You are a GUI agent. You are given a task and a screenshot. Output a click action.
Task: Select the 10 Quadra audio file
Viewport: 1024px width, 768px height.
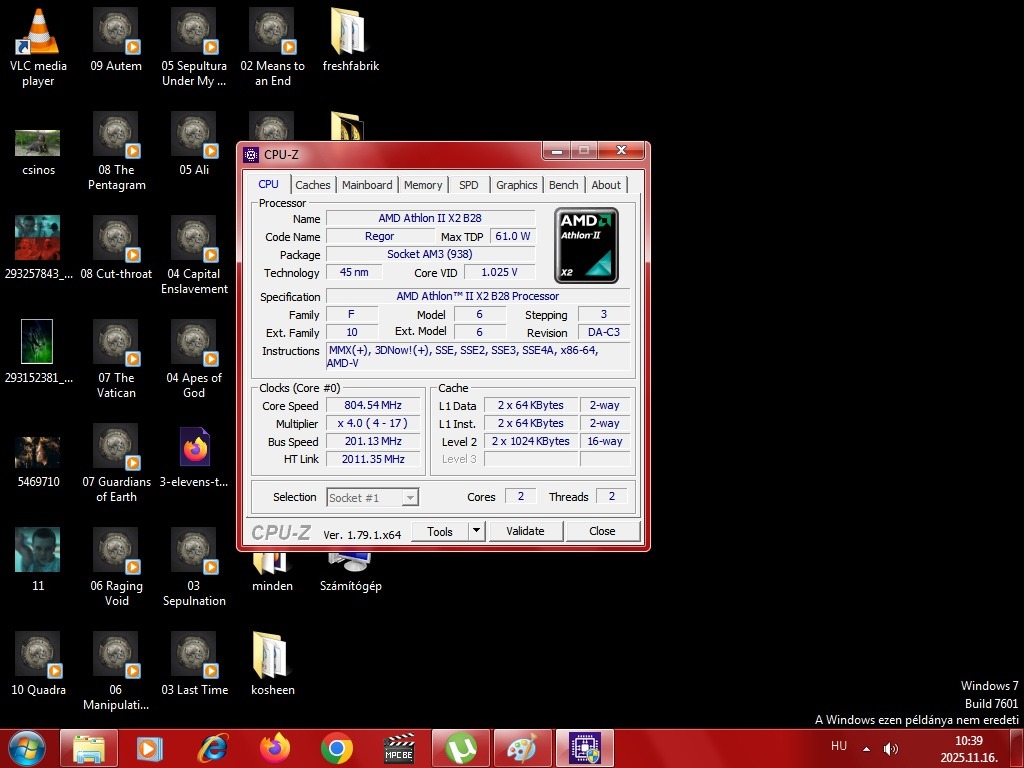(38, 664)
